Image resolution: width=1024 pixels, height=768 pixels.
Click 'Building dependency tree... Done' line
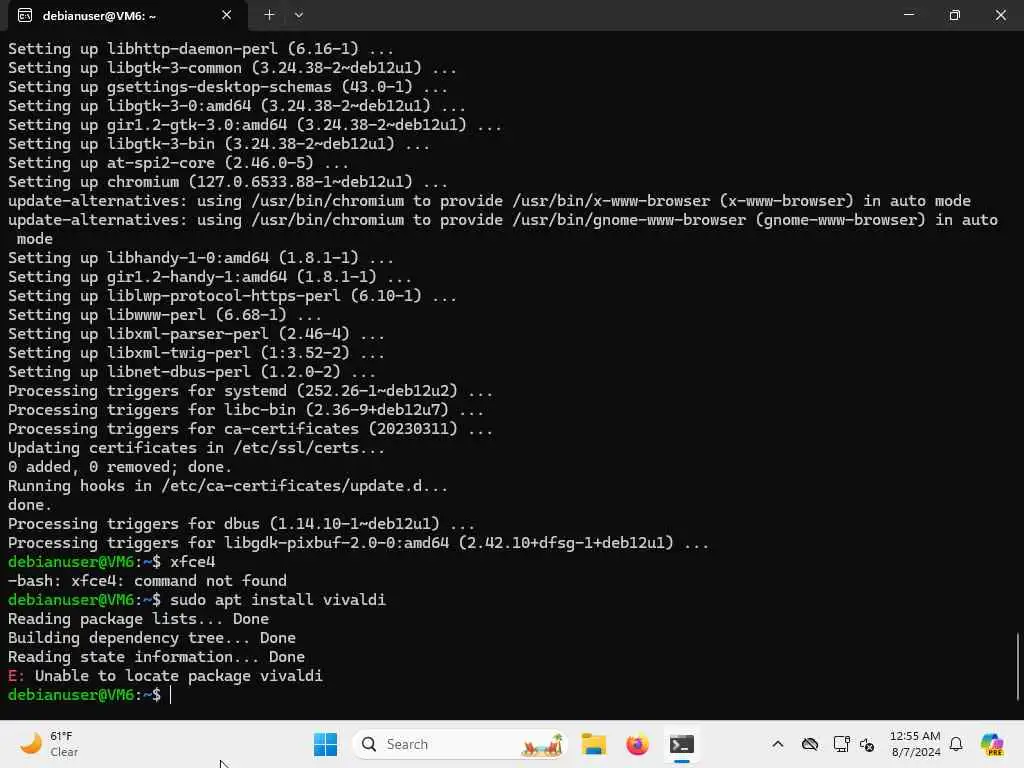[152, 637]
